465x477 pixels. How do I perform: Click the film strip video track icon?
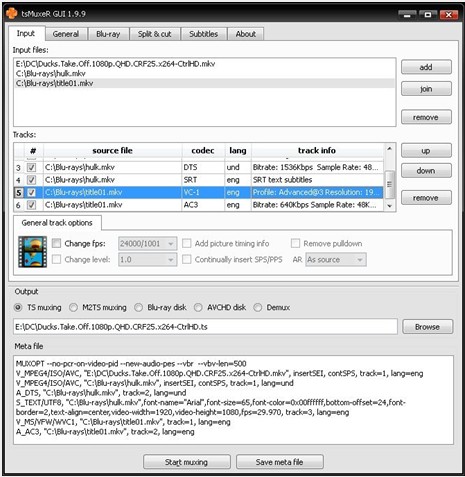33,252
